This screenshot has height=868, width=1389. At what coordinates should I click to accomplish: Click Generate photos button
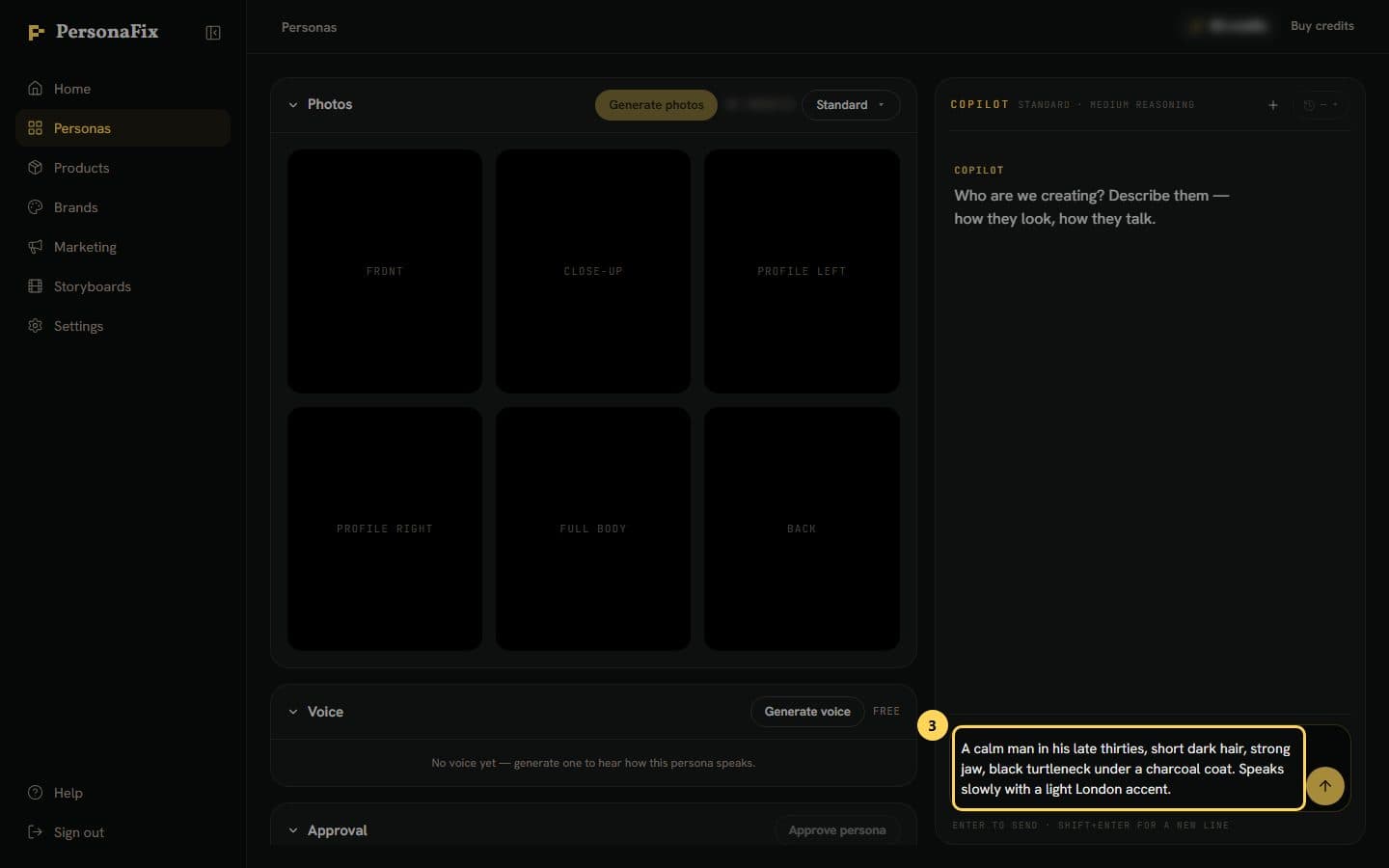tap(656, 105)
